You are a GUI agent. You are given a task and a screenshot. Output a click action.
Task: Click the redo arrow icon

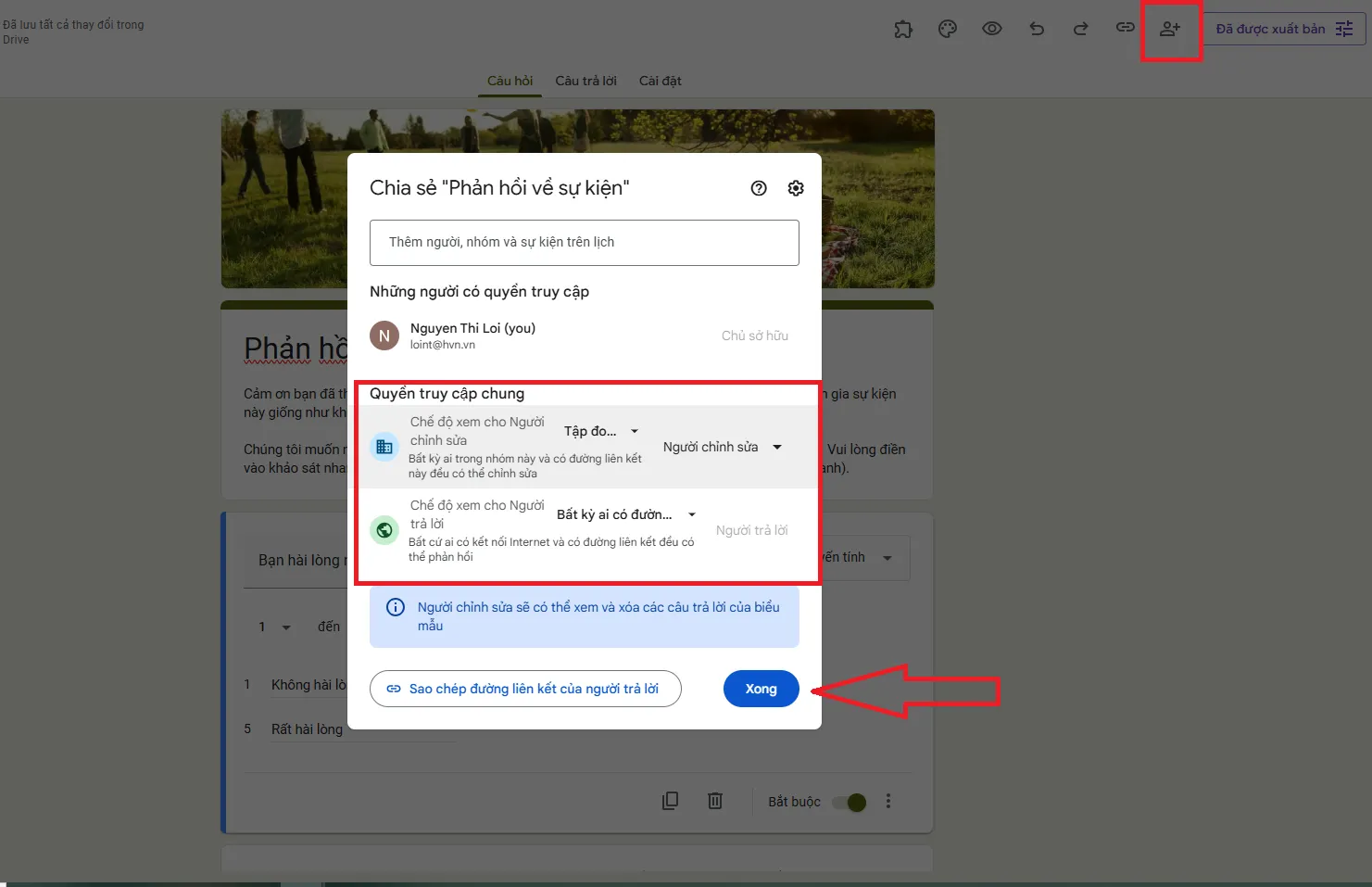(1081, 29)
